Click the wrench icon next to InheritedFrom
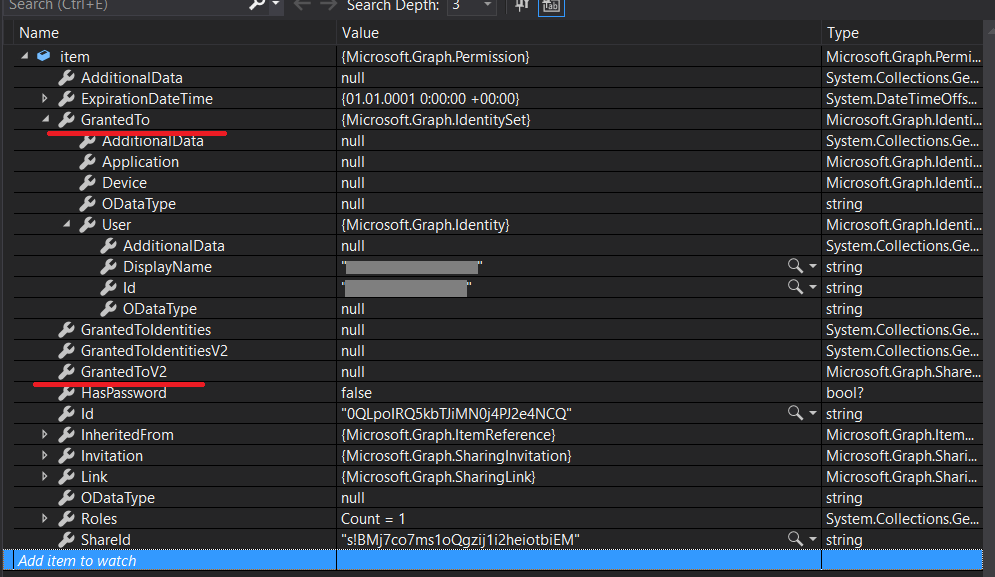The width and height of the screenshot is (995, 577). (x=66, y=434)
